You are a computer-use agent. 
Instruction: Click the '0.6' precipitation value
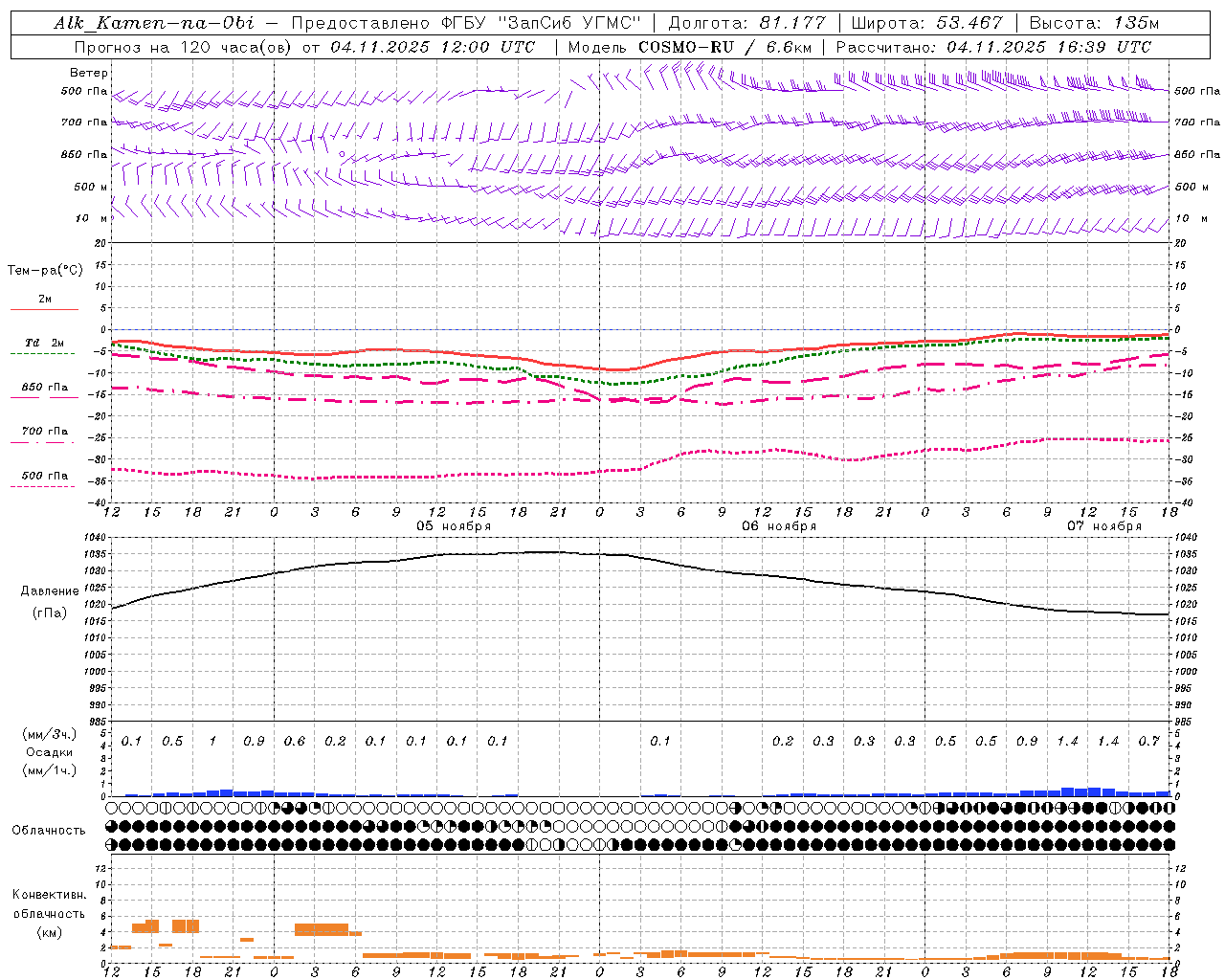294,742
